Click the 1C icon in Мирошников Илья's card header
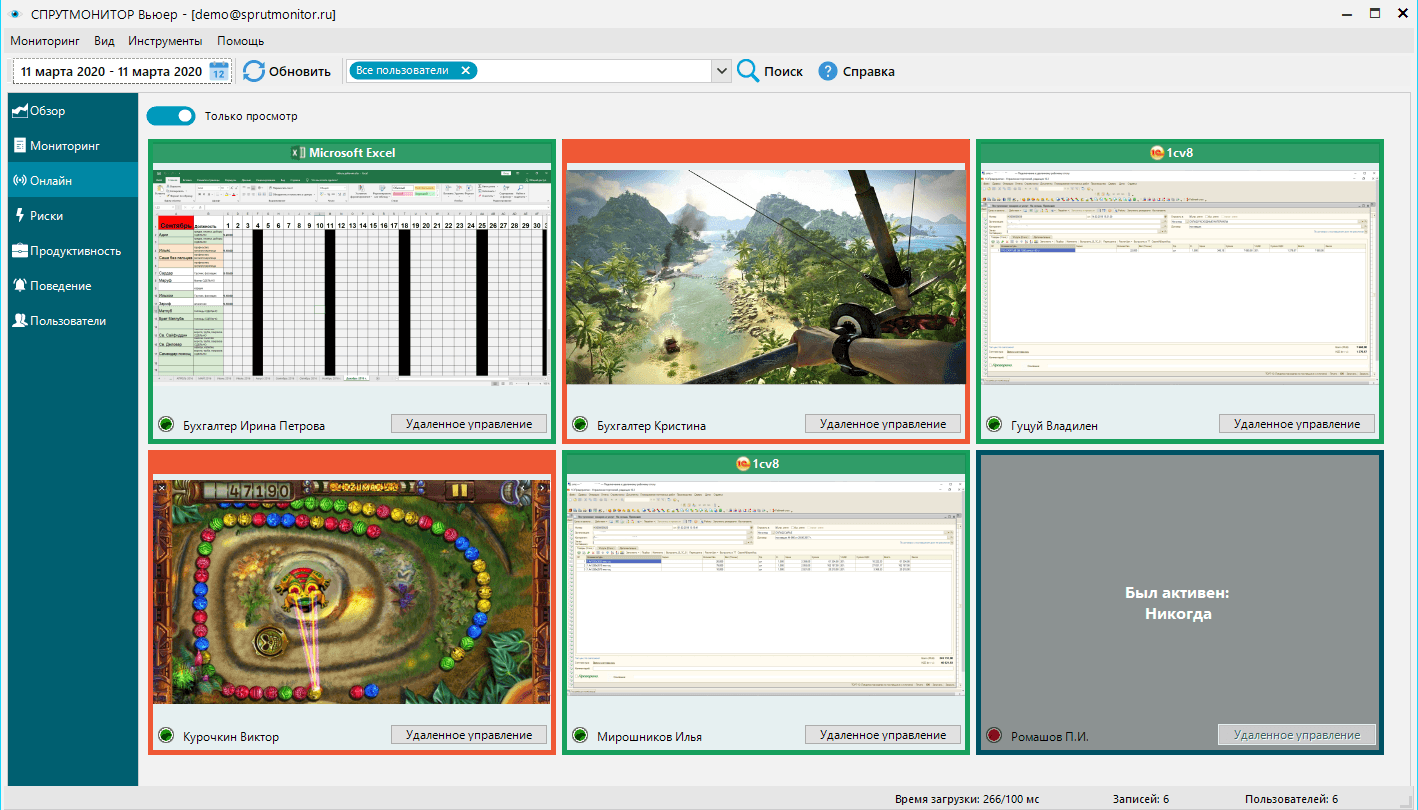Image resolution: width=1418 pixels, height=810 pixels. tap(744, 464)
